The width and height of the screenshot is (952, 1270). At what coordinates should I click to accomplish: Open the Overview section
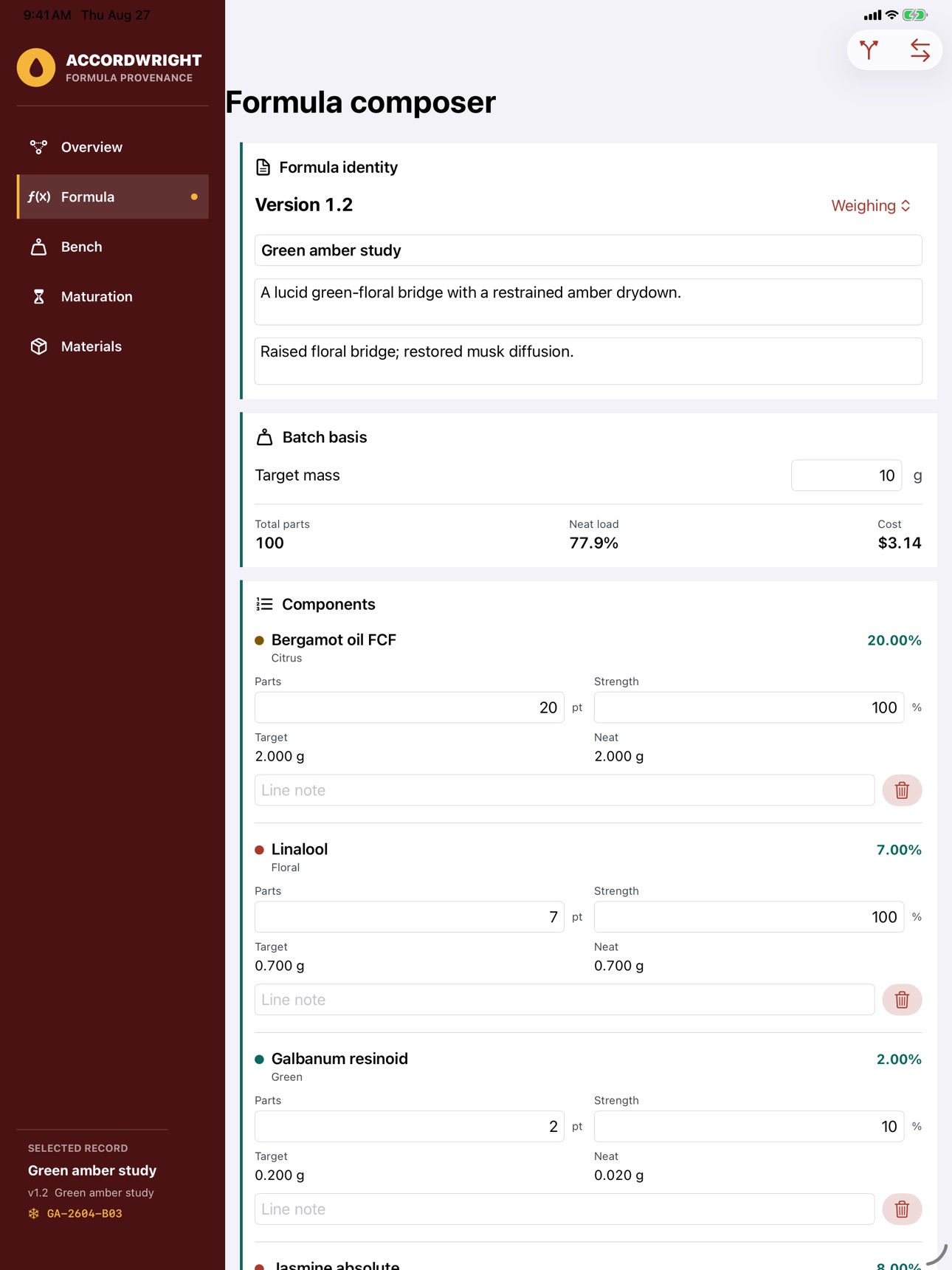[113, 147]
